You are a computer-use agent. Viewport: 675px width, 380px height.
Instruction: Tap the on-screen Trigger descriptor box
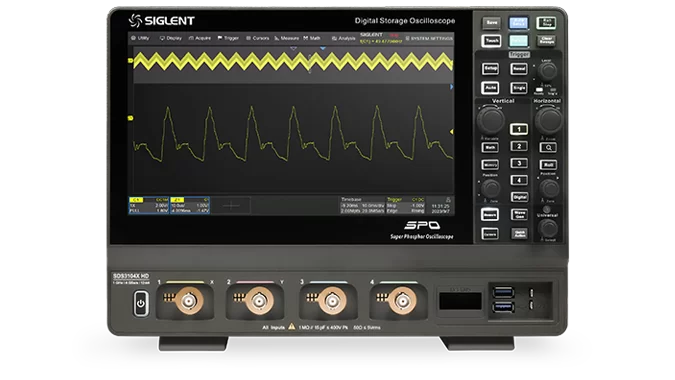pyautogui.click(x=406, y=205)
